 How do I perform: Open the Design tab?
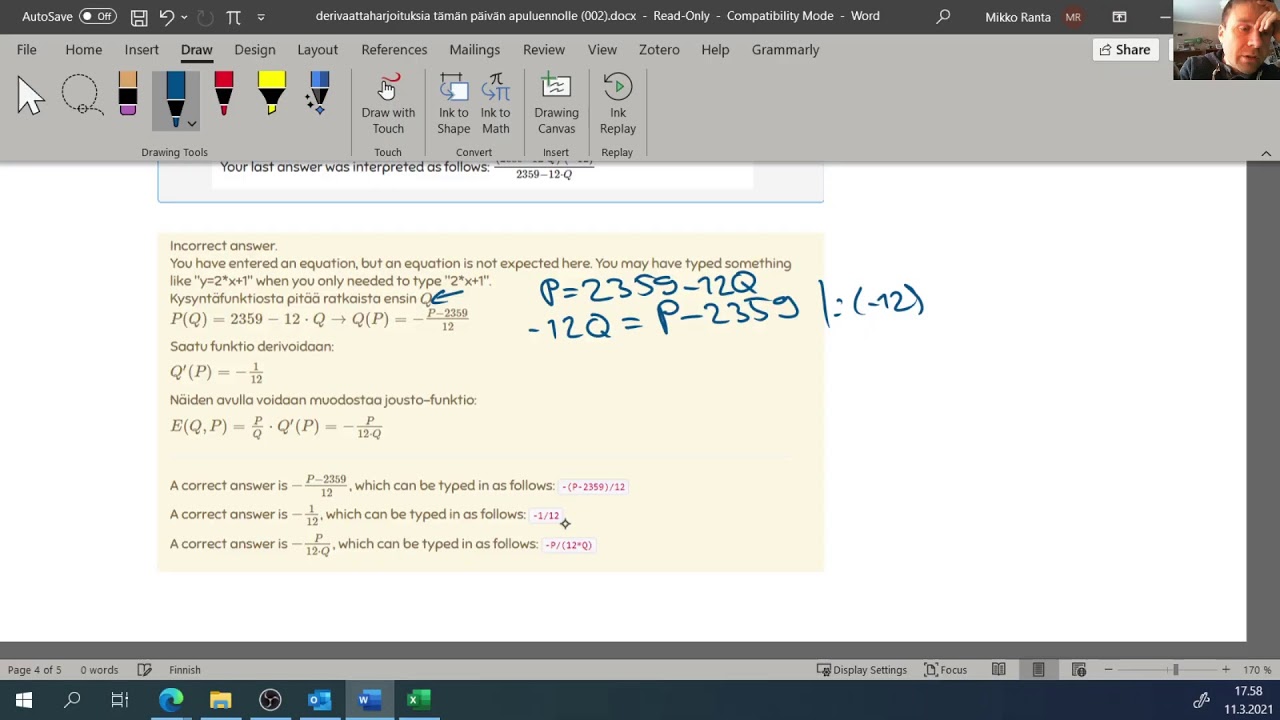[255, 49]
